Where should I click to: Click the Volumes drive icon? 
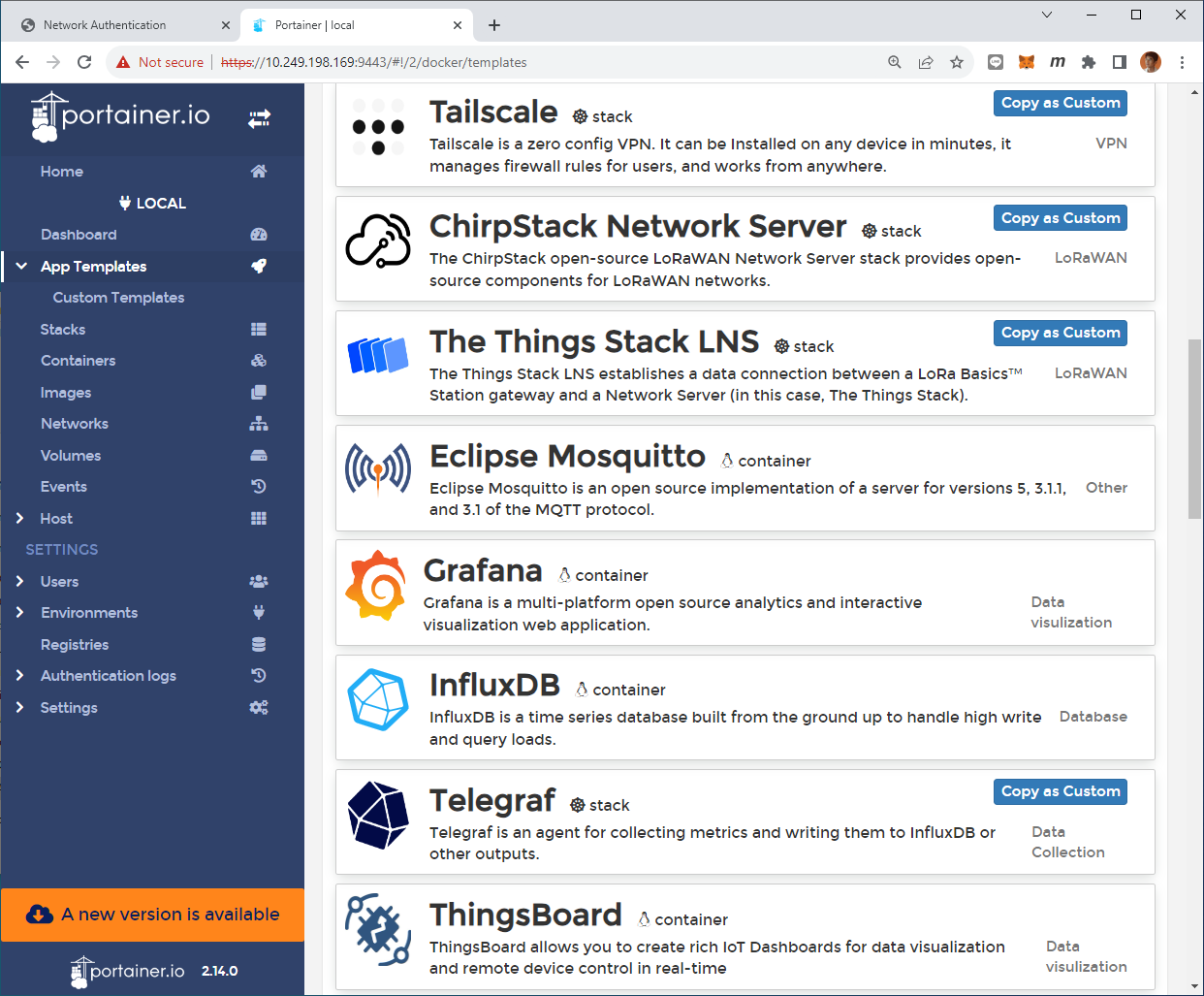pyautogui.click(x=259, y=455)
